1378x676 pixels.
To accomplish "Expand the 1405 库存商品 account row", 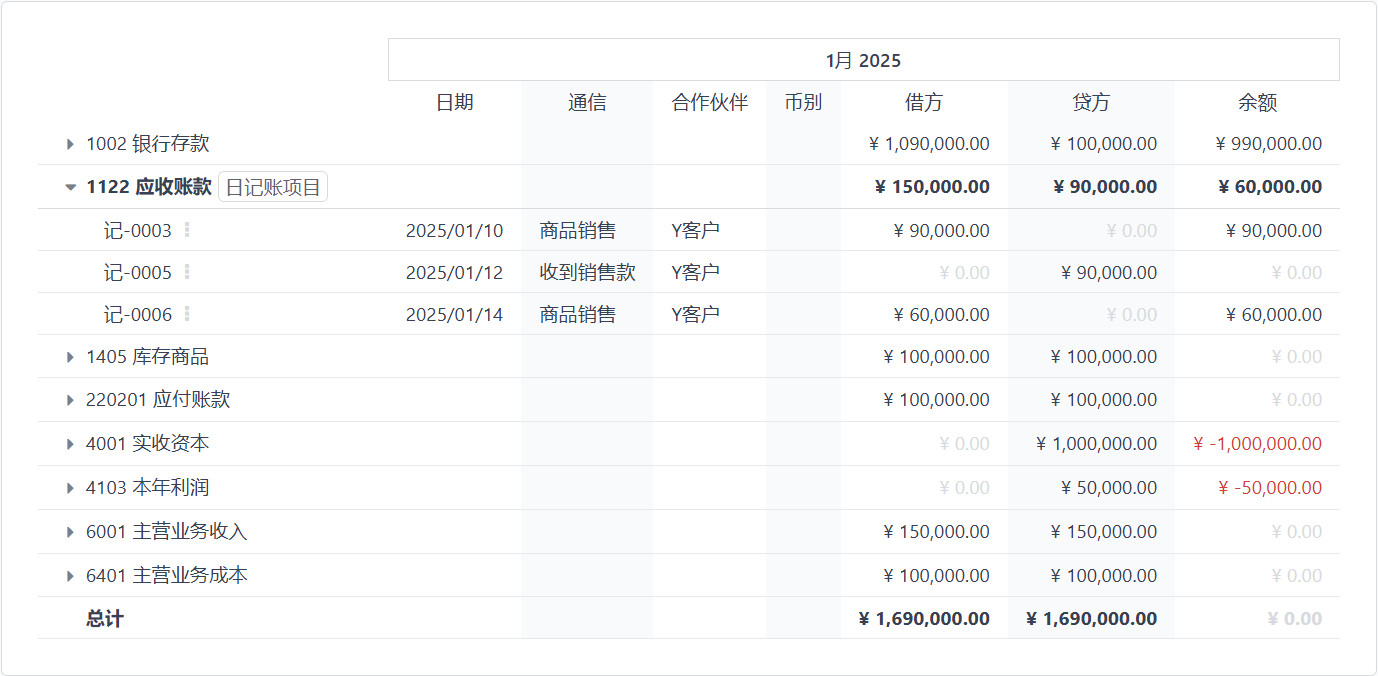I will coord(70,357).
